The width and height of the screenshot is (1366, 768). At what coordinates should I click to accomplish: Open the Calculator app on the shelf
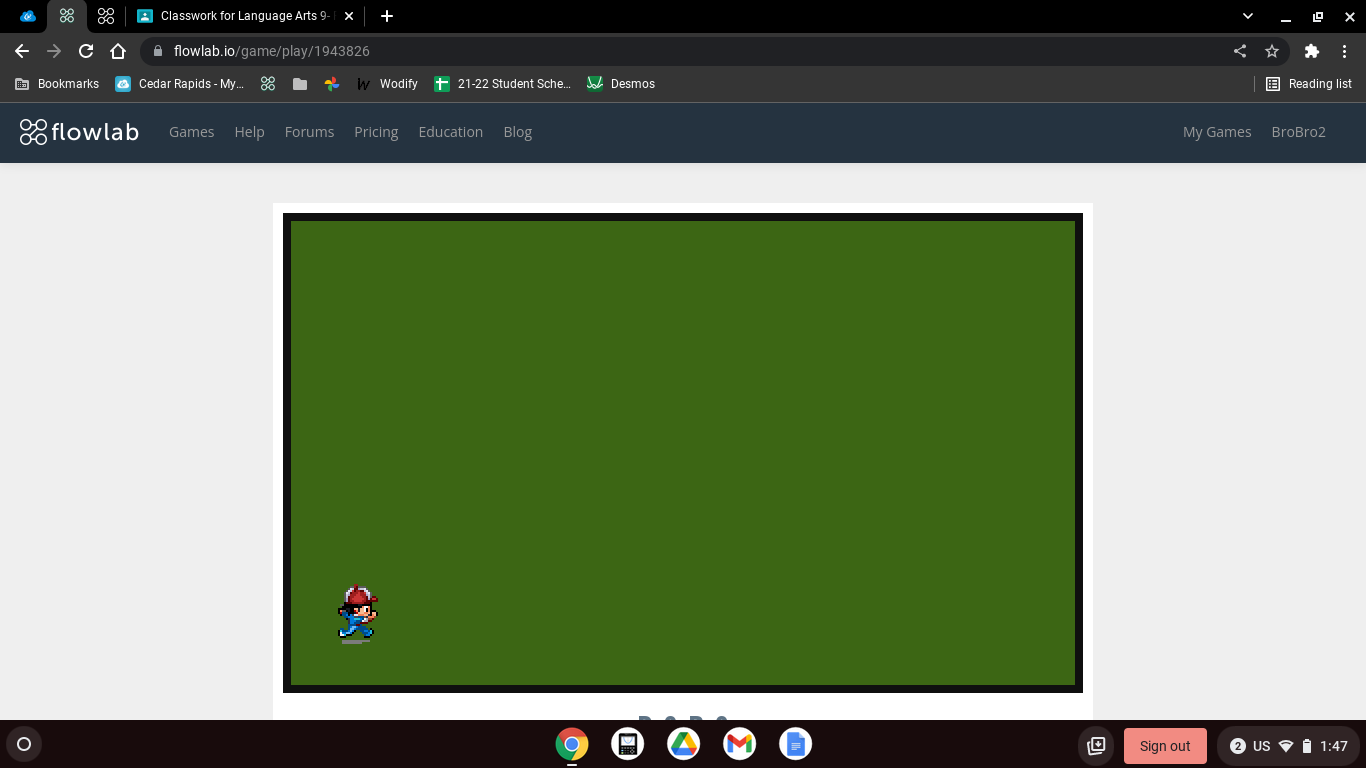click(x=628, y=744)
